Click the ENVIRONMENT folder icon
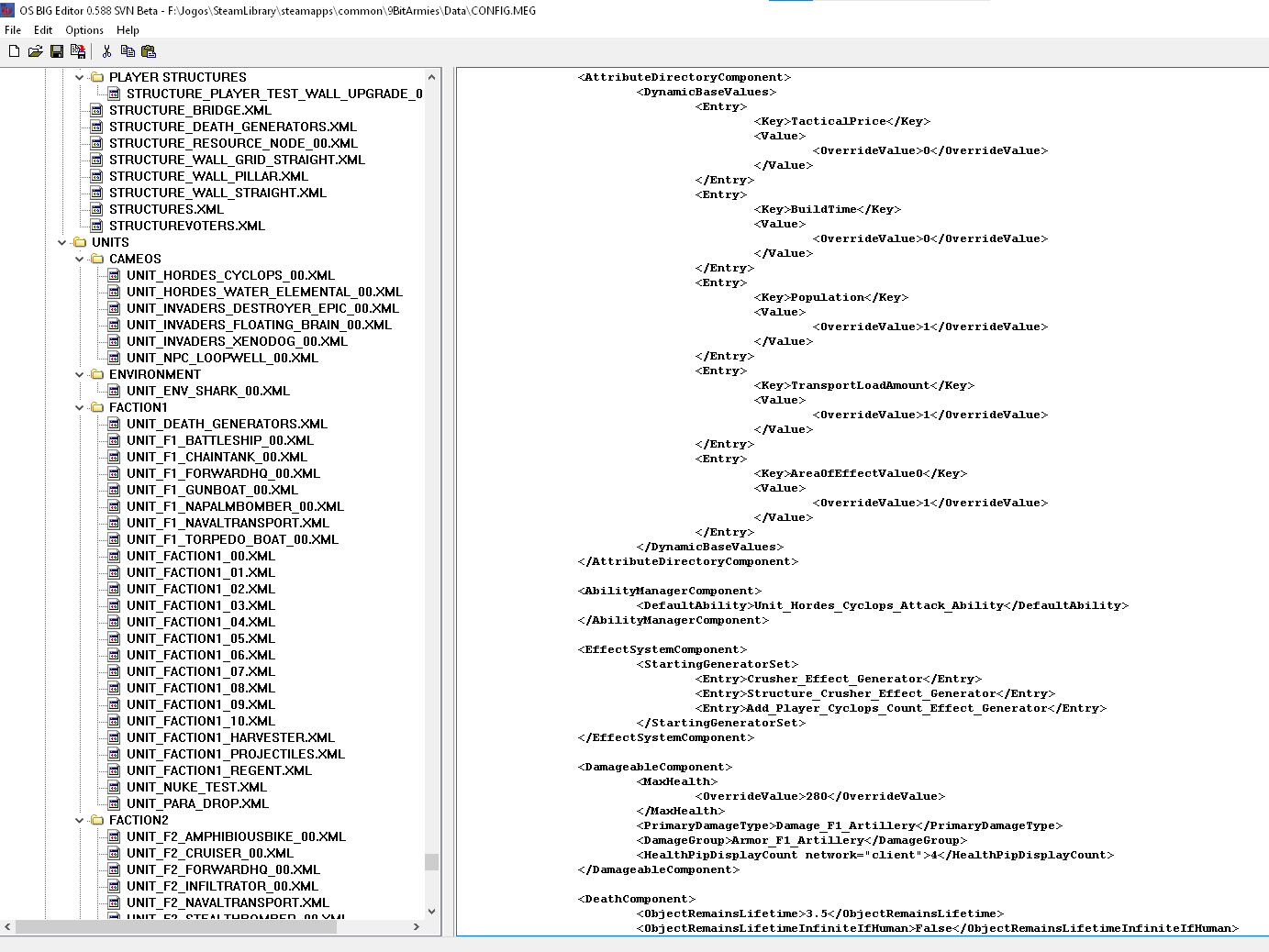Image resolution: width=1269 pixels, height=952 pixels. tap(96, 374)
